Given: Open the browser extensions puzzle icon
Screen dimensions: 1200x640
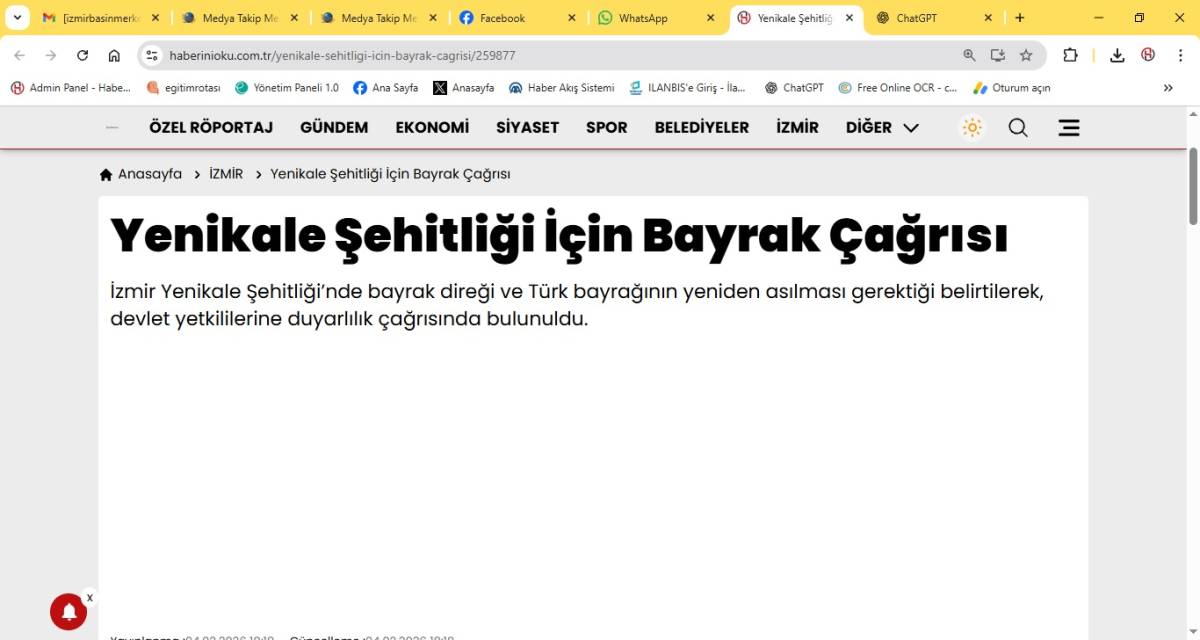Looking at the screenshot, I should [x=1072, y=56].
